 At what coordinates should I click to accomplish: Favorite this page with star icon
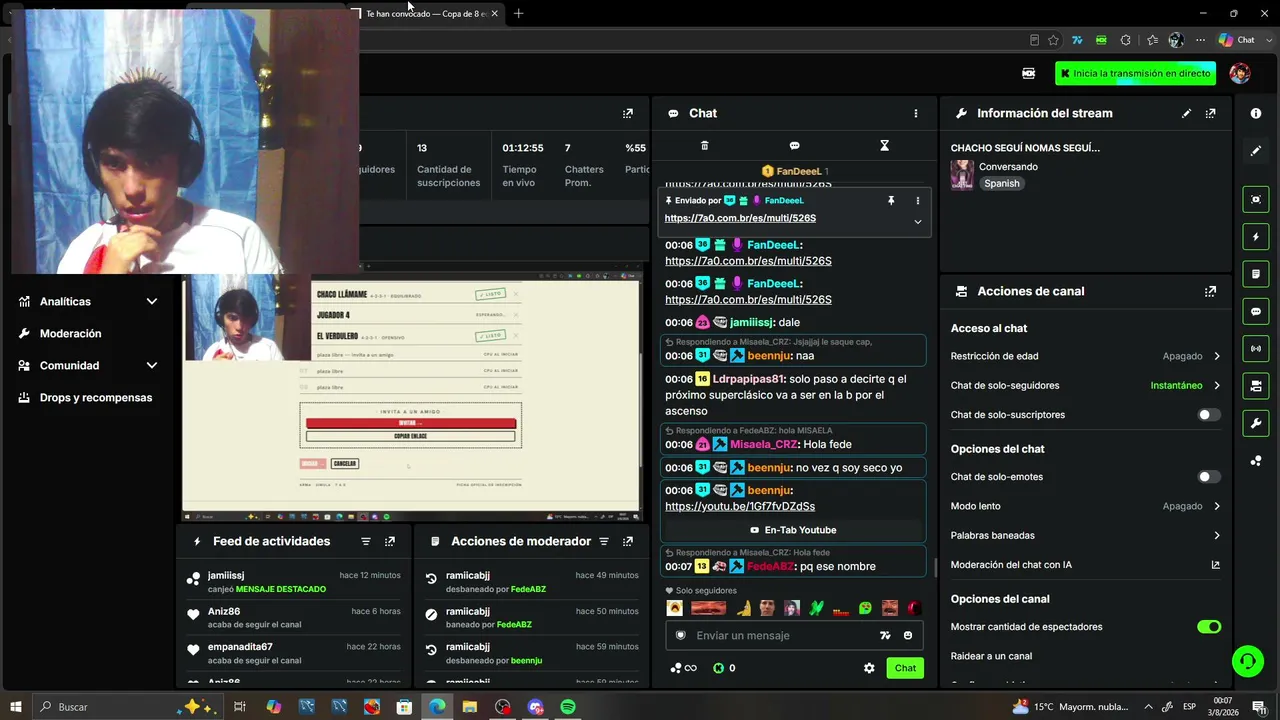pos(1053,40)
